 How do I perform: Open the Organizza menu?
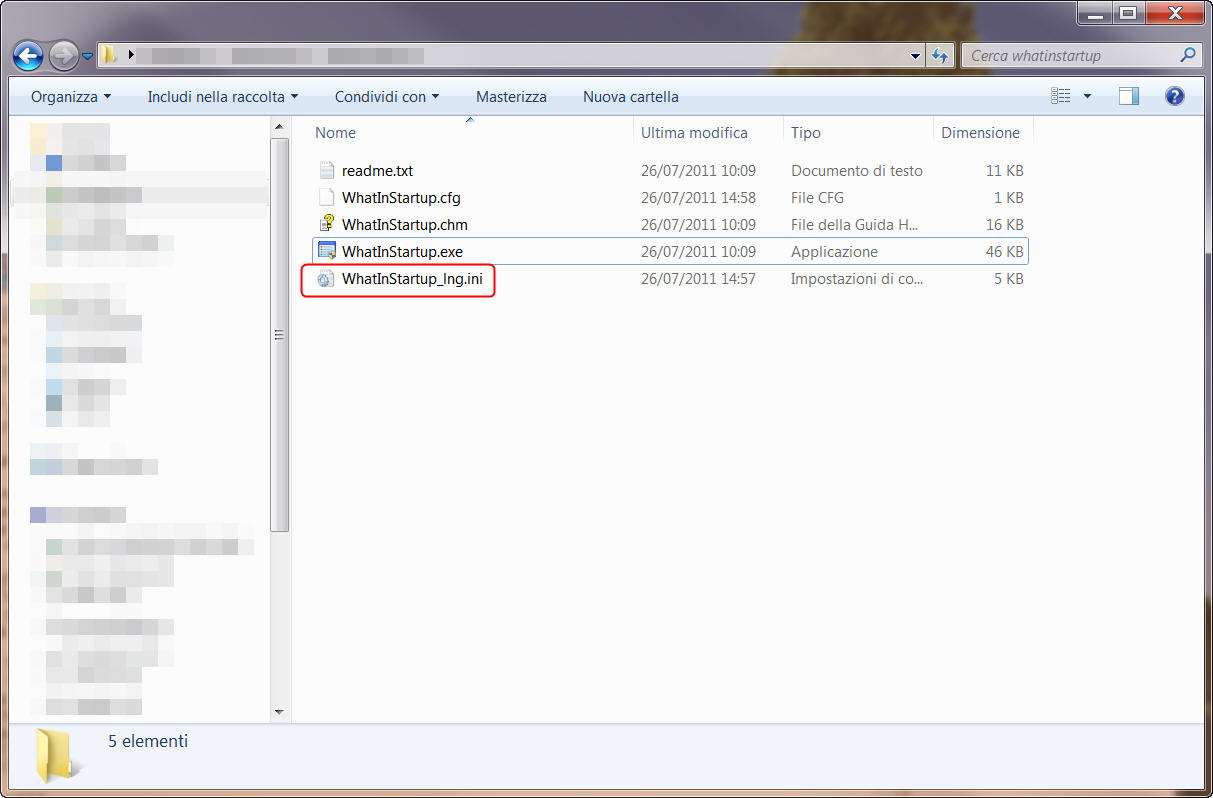coord(71,97)
